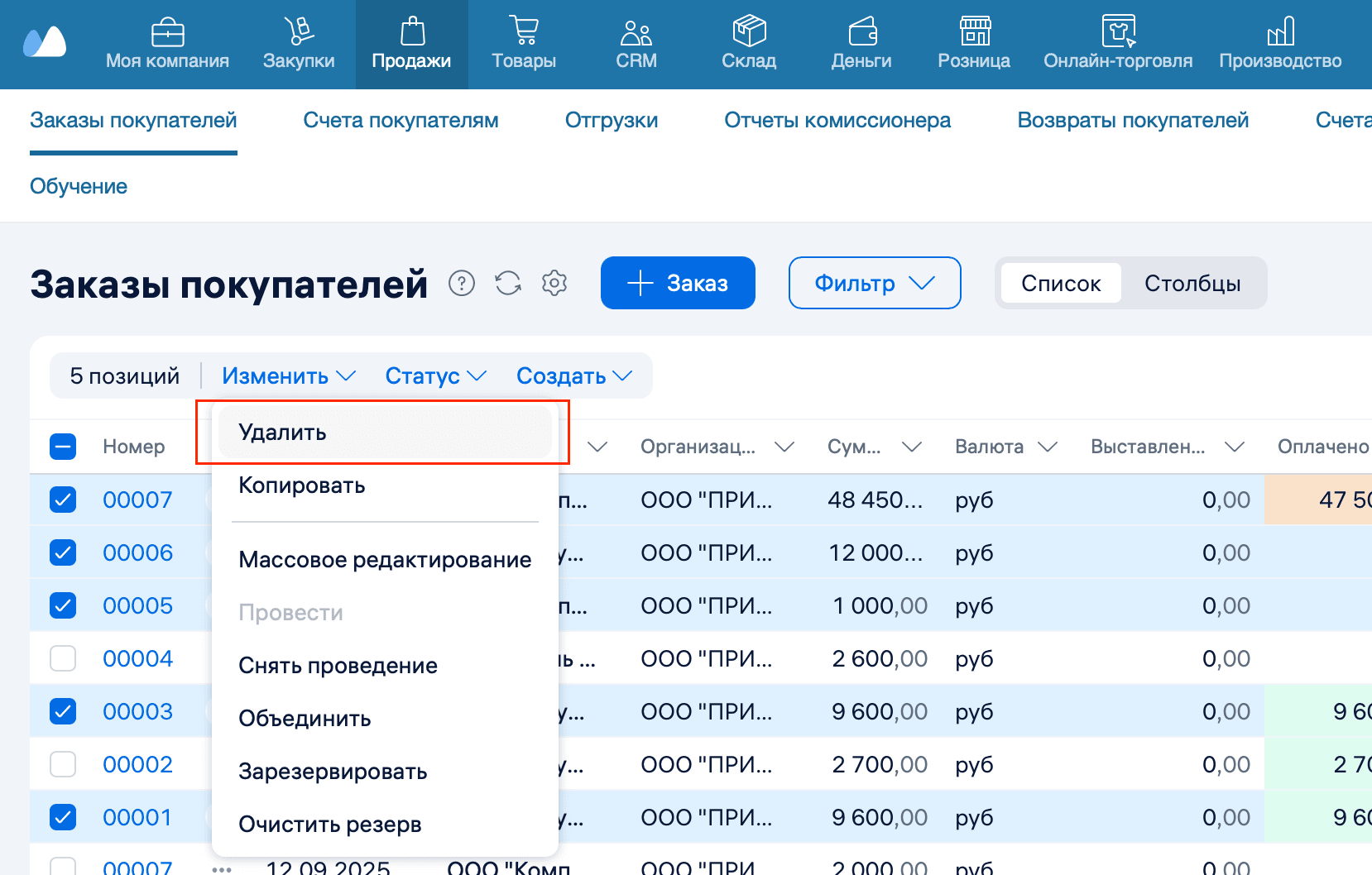Screen dimensions: 1372x875
Task: Switch to Отгрузки tab
Action: click(x=612, y=121)
